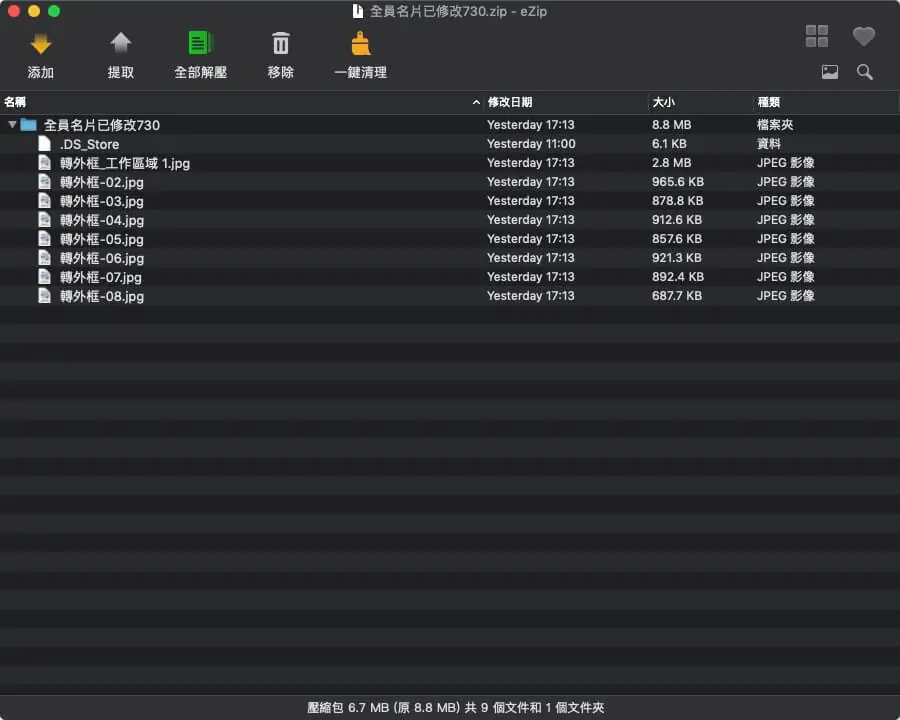Switch to grid view icon
This screenshot has width=900, height=720.
[x=817, y=36]
